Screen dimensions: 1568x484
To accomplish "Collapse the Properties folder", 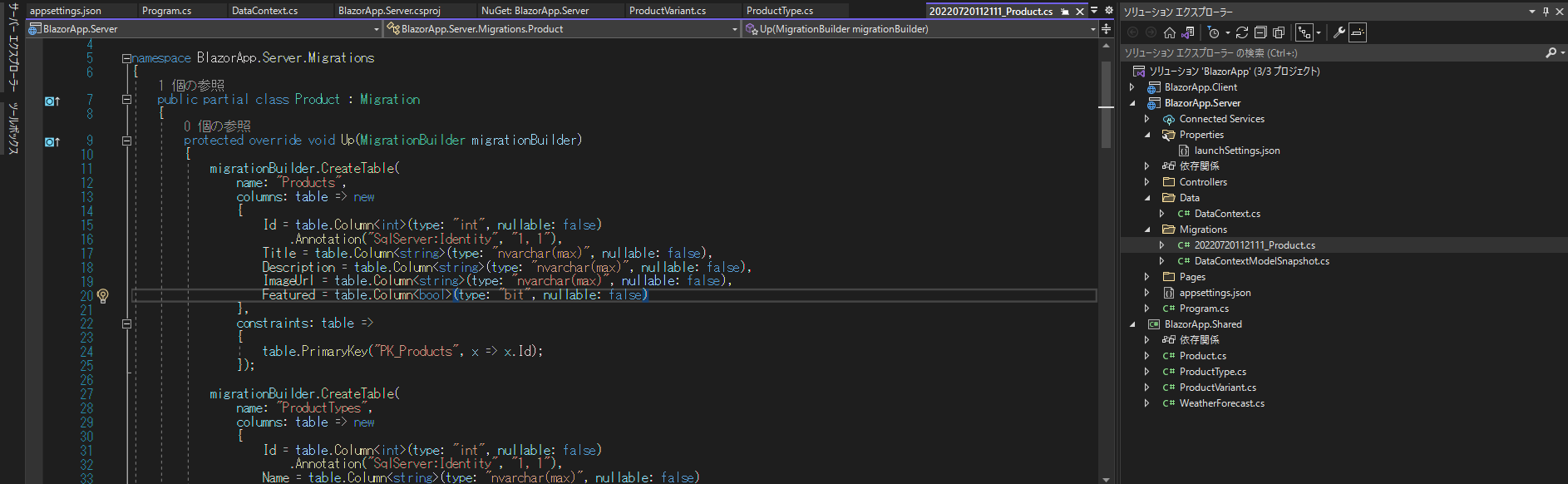I will (1146, 135).
